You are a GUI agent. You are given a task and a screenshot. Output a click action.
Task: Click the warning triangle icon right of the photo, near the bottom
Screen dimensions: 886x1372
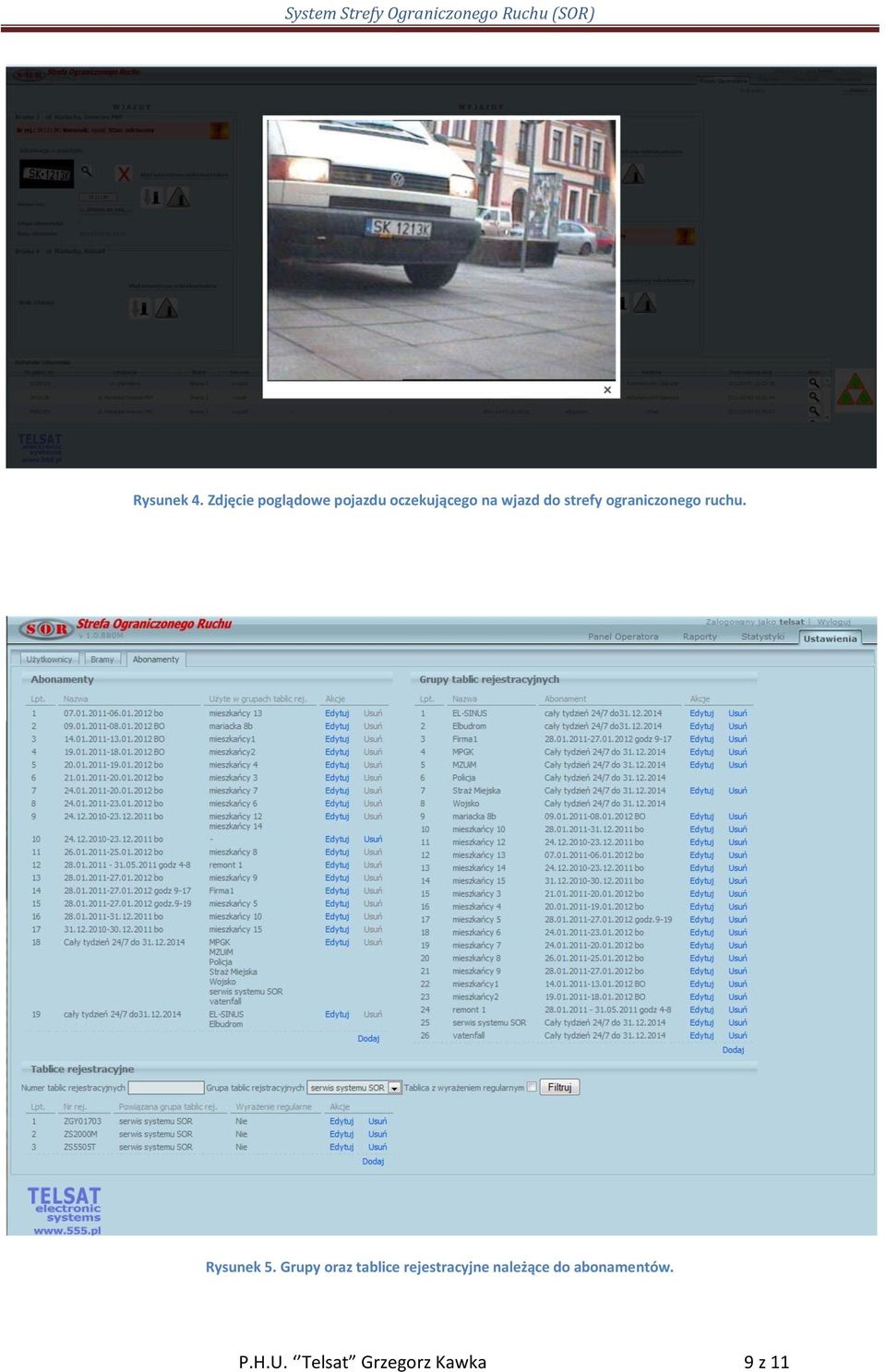645,302
